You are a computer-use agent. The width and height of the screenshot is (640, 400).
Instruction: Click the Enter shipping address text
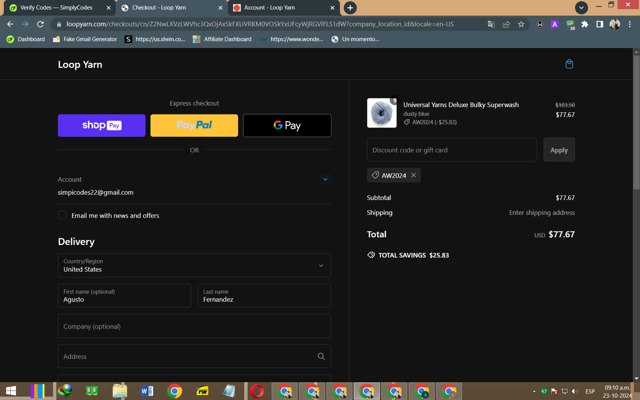pyautogui.click(x=542, y=212)
